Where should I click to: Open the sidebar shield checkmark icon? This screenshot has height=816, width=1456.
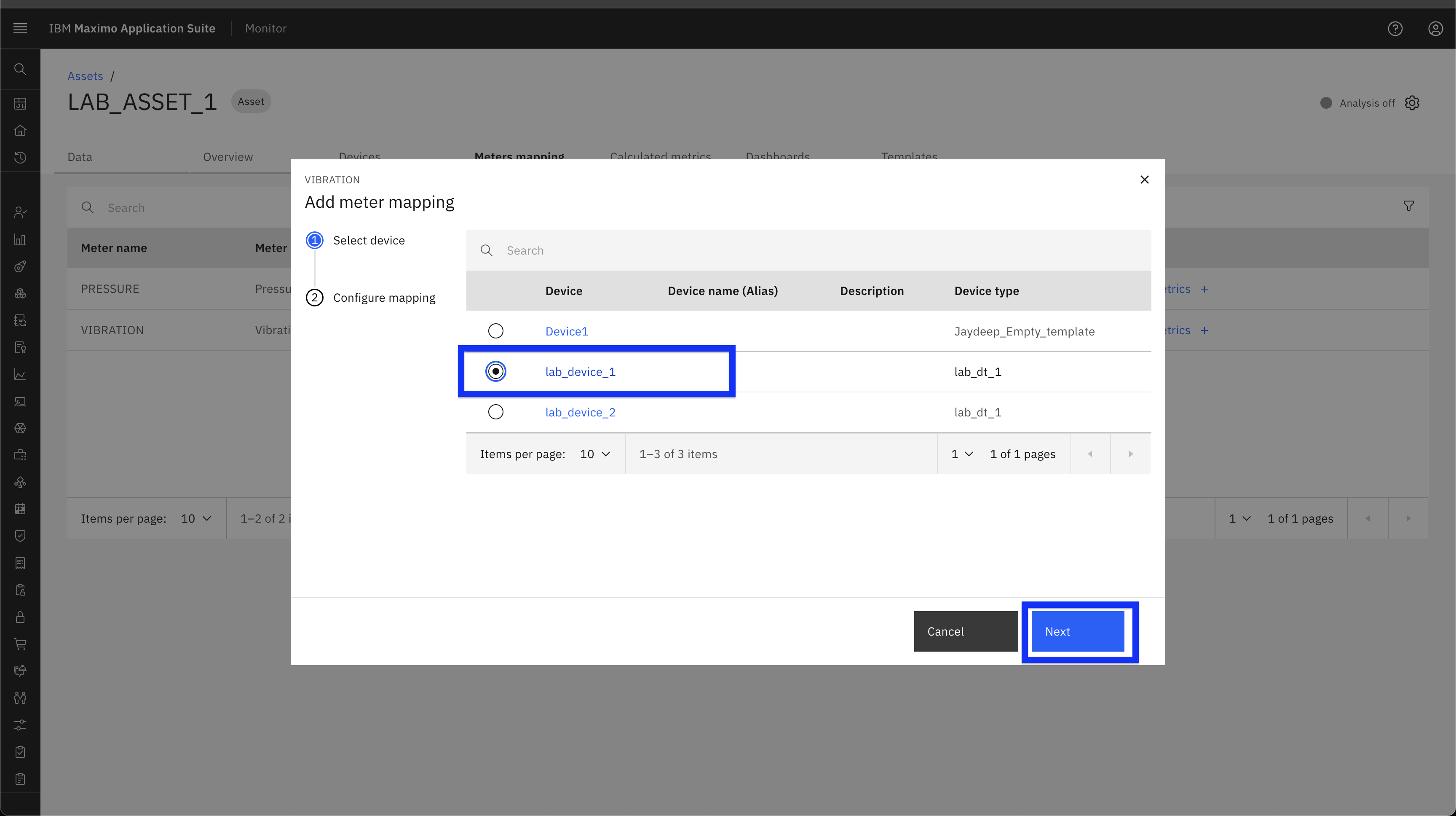(20, 536)
